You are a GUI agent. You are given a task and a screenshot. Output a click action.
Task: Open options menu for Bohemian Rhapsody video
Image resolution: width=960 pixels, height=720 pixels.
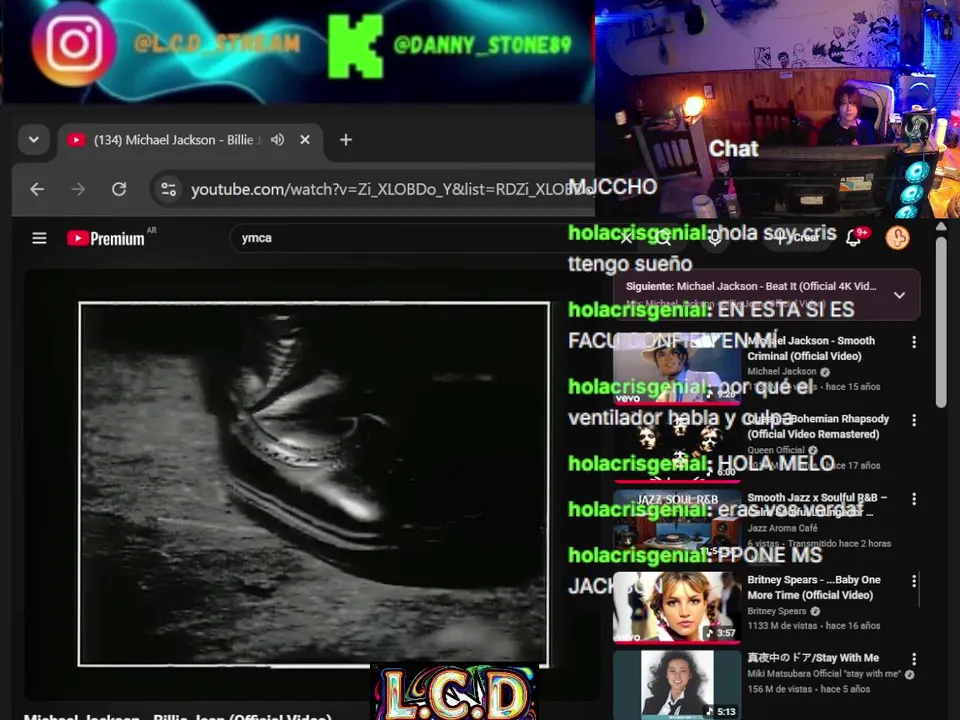pyautogui.click(x=913, y=421)
